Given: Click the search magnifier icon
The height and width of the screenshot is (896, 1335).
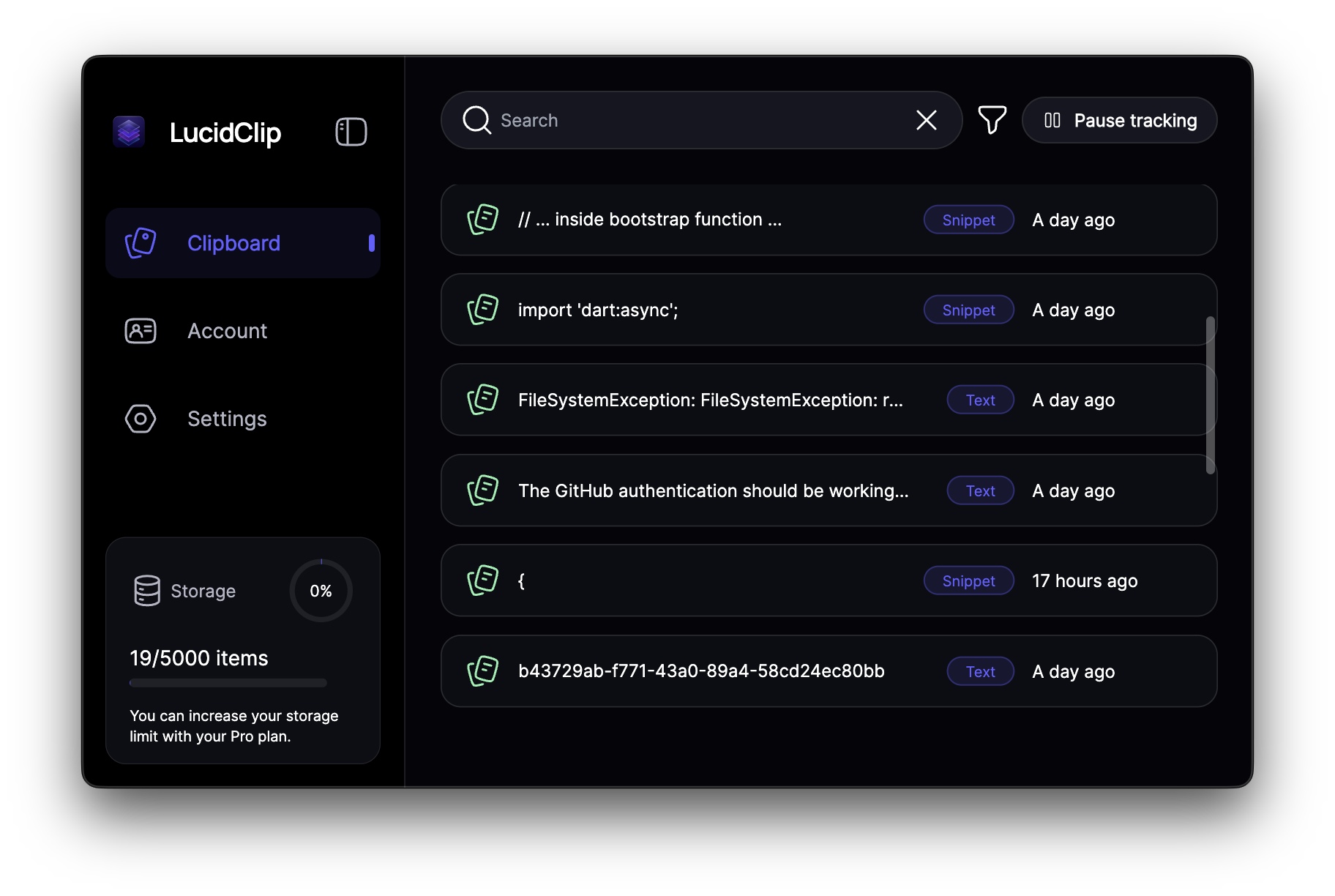Looking at the screenshot, I should [x=476, y=120].
